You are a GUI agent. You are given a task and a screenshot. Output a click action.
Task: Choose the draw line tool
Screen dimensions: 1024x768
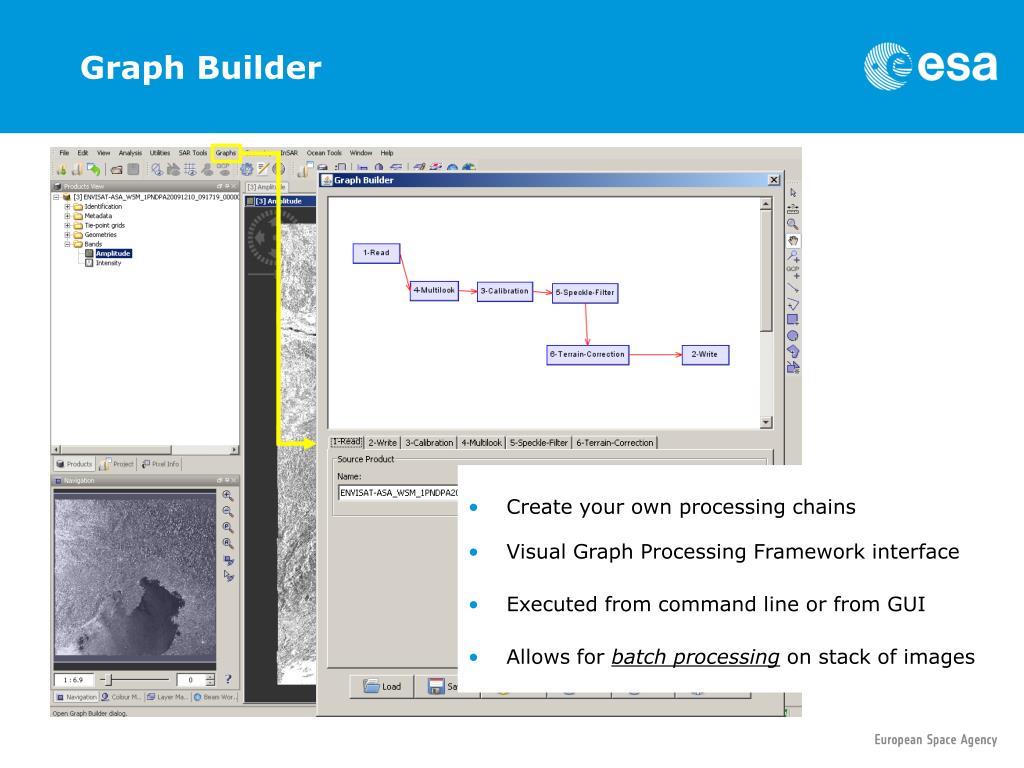pyautogui.click(x=793, y=288)
